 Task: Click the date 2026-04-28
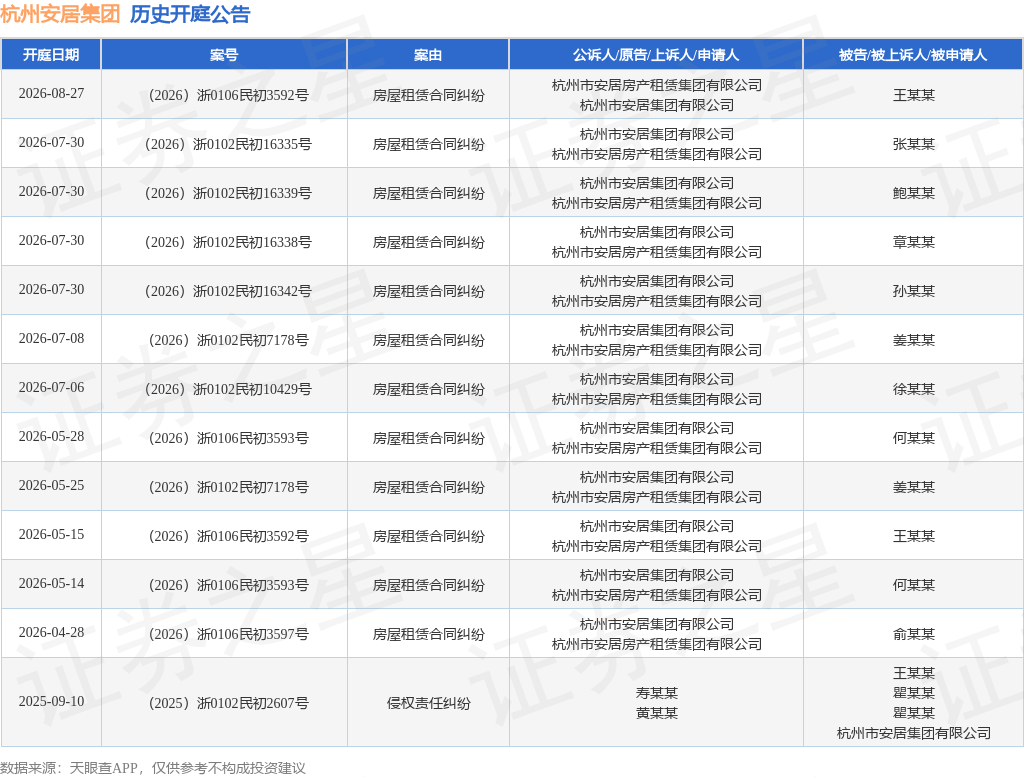point(52,633)
